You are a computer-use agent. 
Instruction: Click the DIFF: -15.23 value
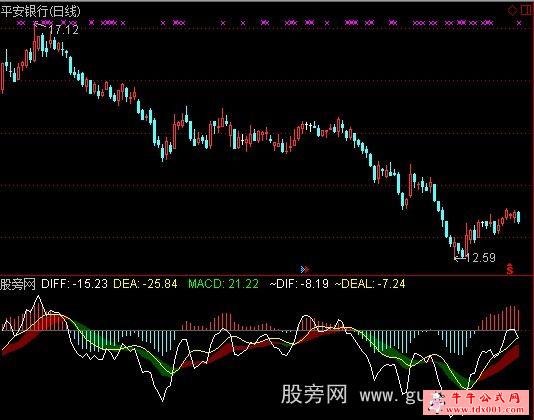click(74, 284)
